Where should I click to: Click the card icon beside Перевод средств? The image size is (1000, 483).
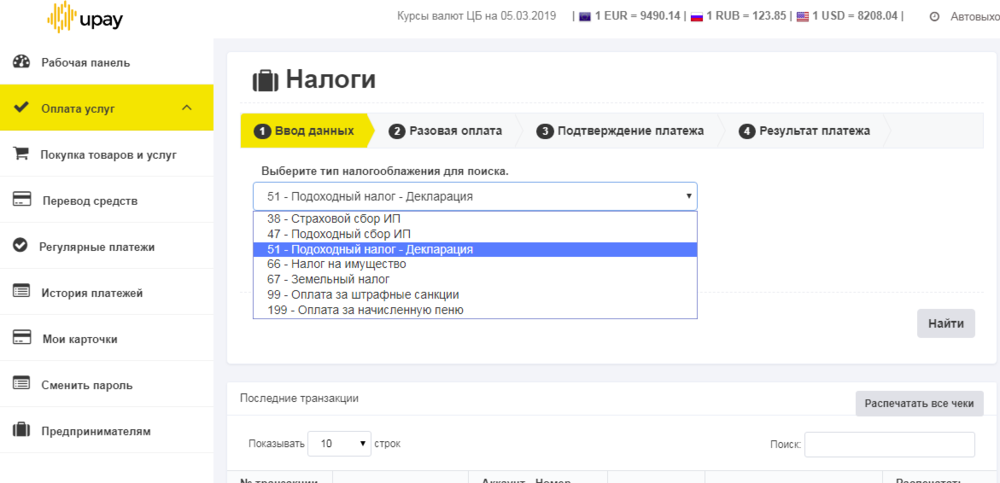click(20, 200)
